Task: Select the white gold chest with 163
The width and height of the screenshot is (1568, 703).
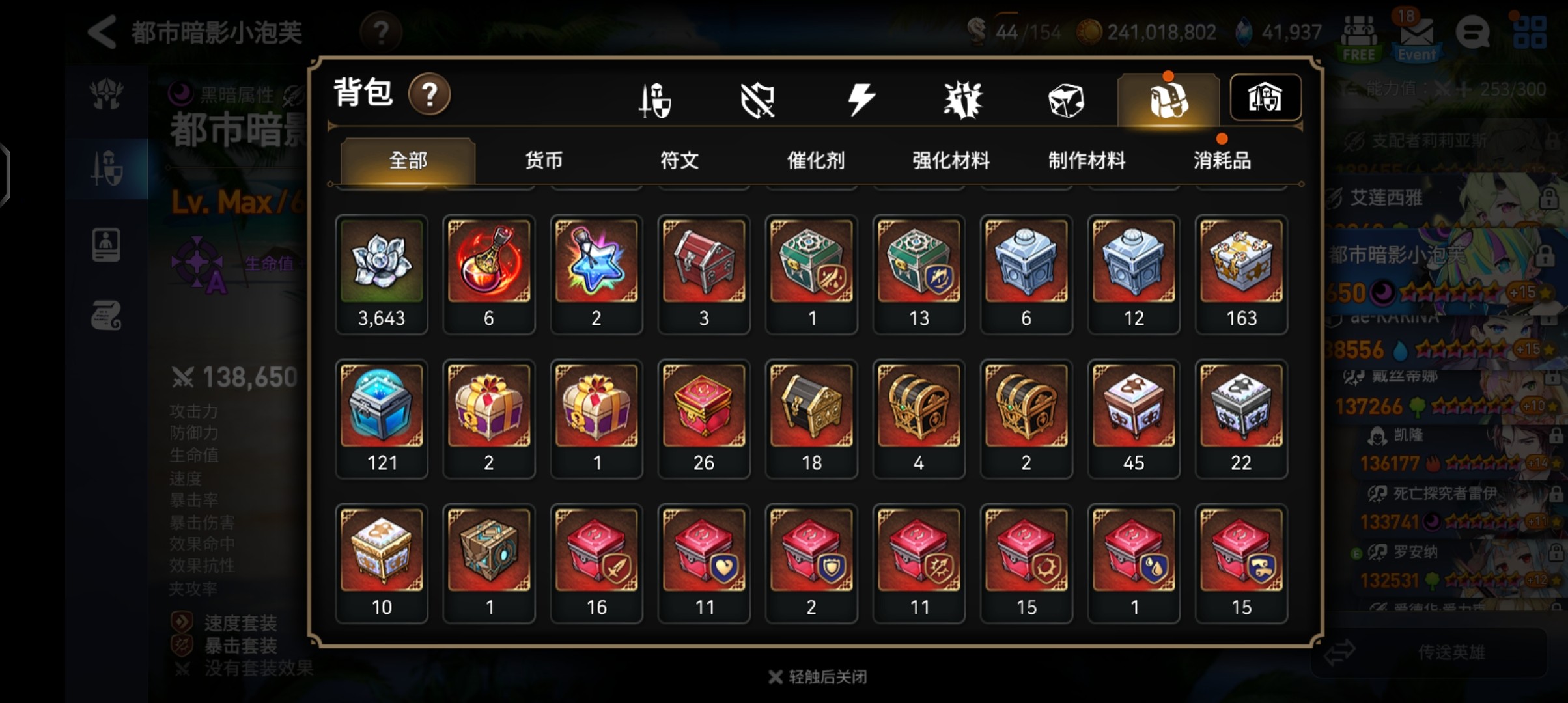Action: [x=1241, y=274]
